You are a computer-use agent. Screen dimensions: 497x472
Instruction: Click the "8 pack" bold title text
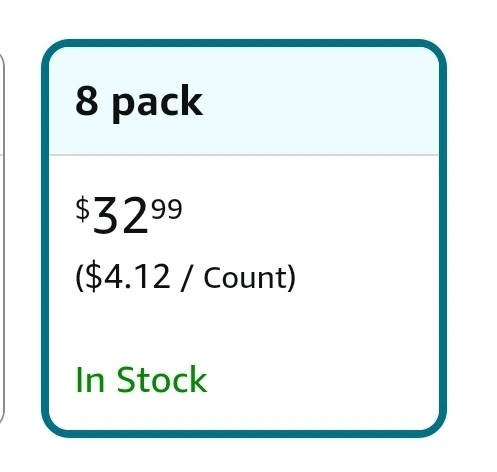tap(139, 103)
